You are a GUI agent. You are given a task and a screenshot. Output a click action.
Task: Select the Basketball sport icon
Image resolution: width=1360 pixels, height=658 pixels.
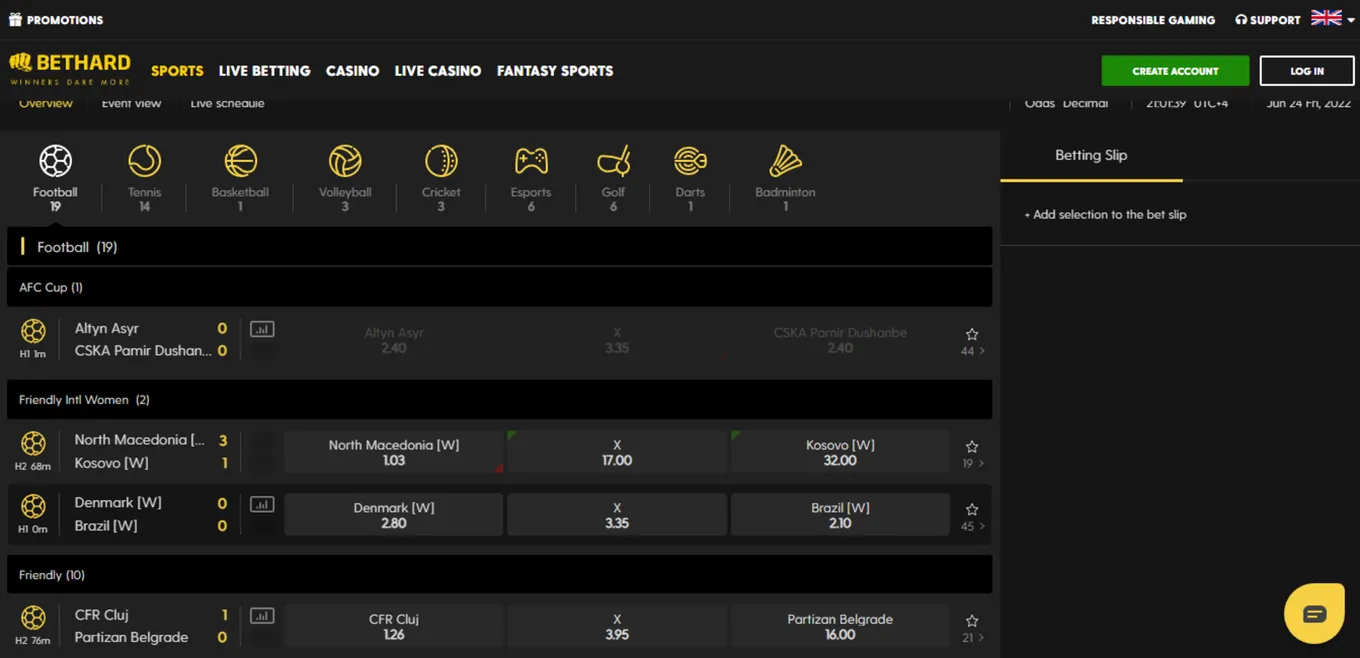[240, 161]
